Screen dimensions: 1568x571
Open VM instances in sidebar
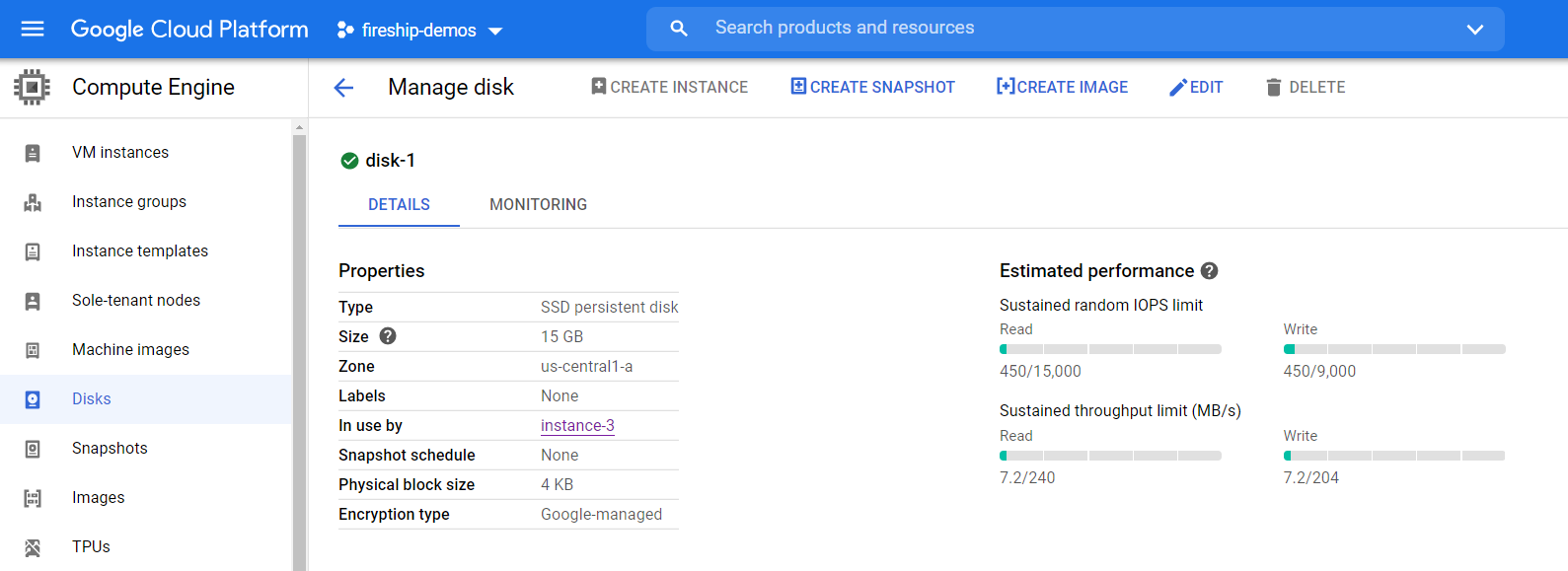(120, 153)
